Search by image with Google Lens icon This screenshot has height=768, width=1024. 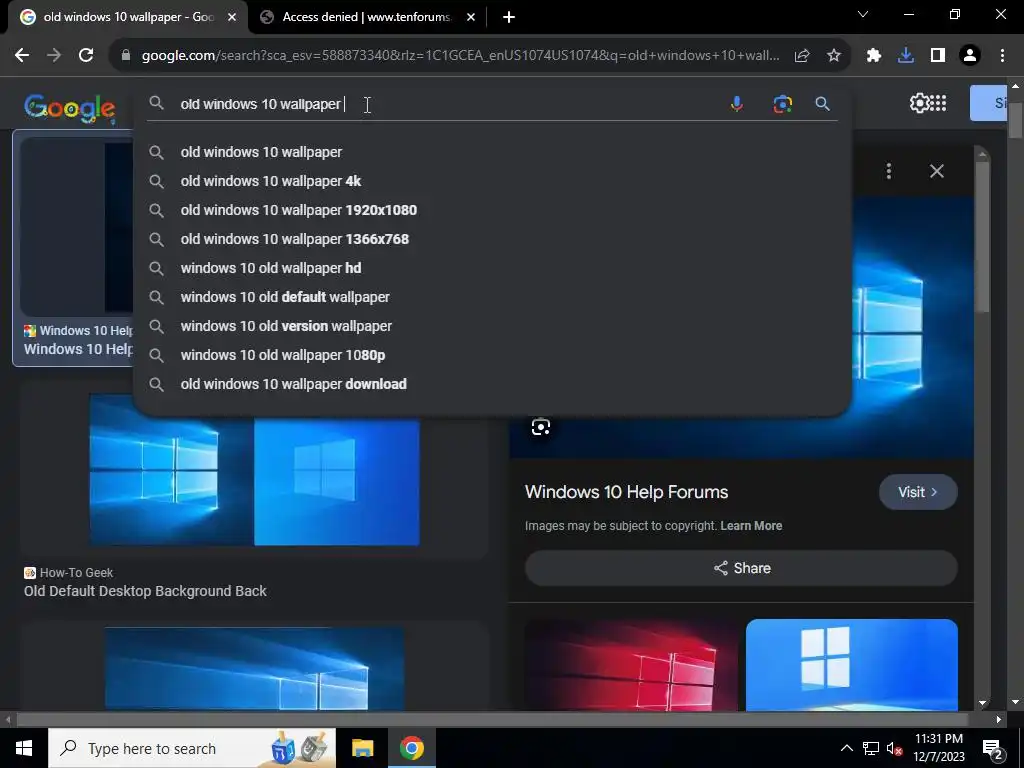point(782,104)
